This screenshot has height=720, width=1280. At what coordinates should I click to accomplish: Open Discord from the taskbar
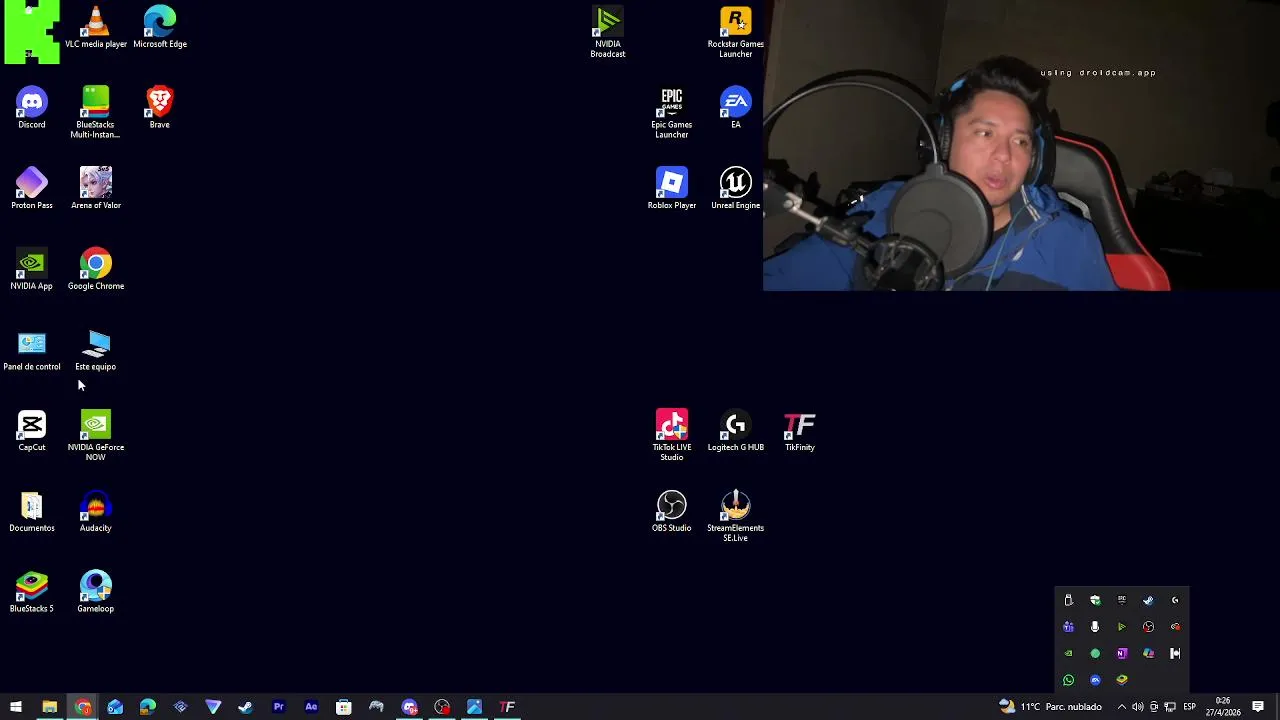pos(409,707)
